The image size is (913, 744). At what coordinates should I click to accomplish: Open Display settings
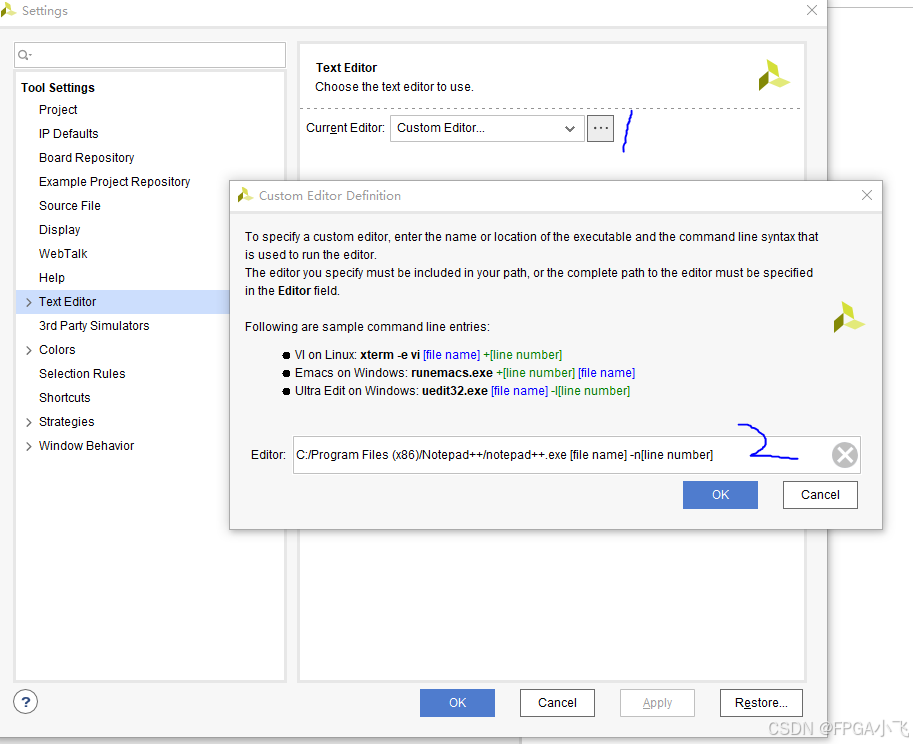tap(59, 230)
